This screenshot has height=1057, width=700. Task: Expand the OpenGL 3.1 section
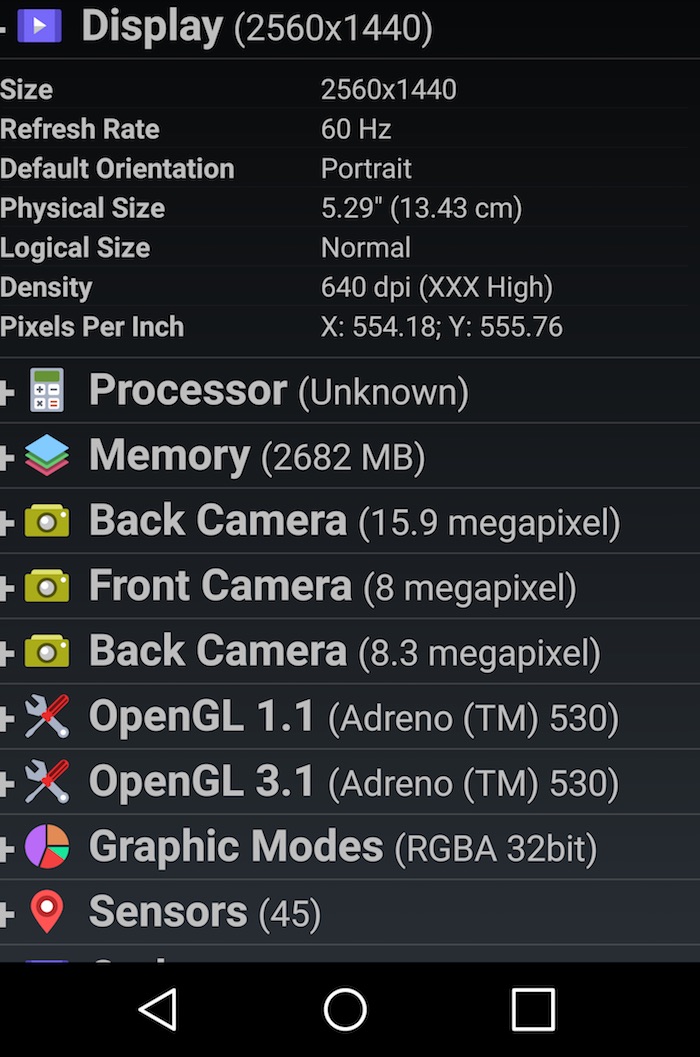point(8,781)
